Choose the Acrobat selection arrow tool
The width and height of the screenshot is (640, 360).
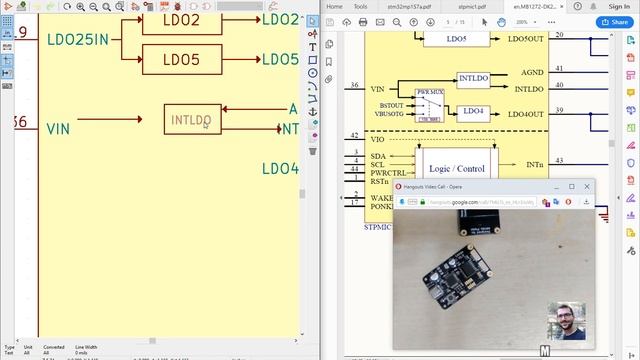coord(484,22)
